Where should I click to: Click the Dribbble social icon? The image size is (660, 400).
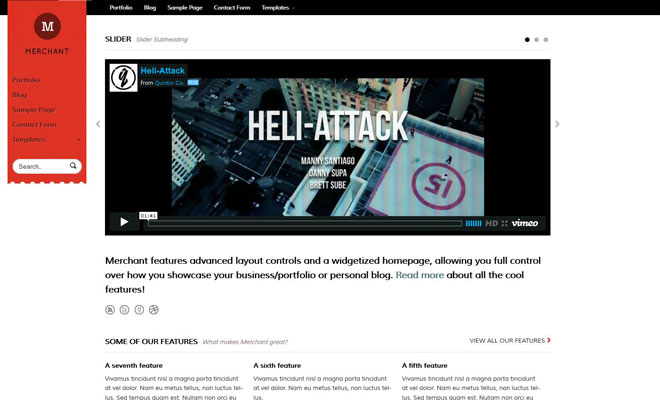(154, 310)
